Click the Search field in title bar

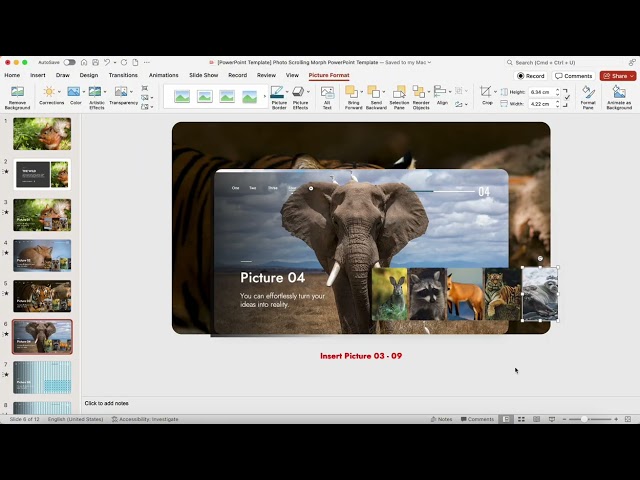tap(565, 62)
